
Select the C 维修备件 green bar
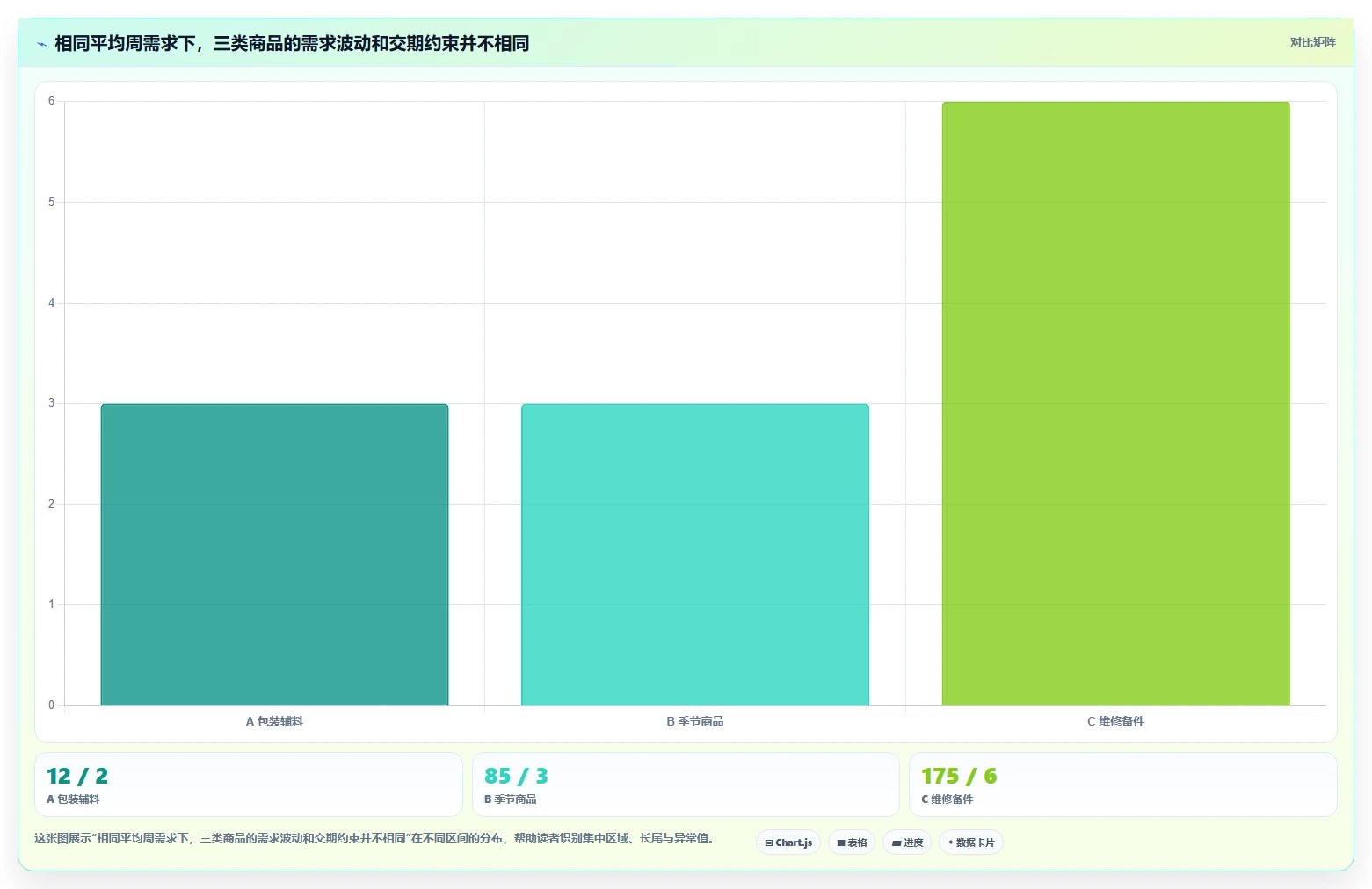pos(1115,404)
